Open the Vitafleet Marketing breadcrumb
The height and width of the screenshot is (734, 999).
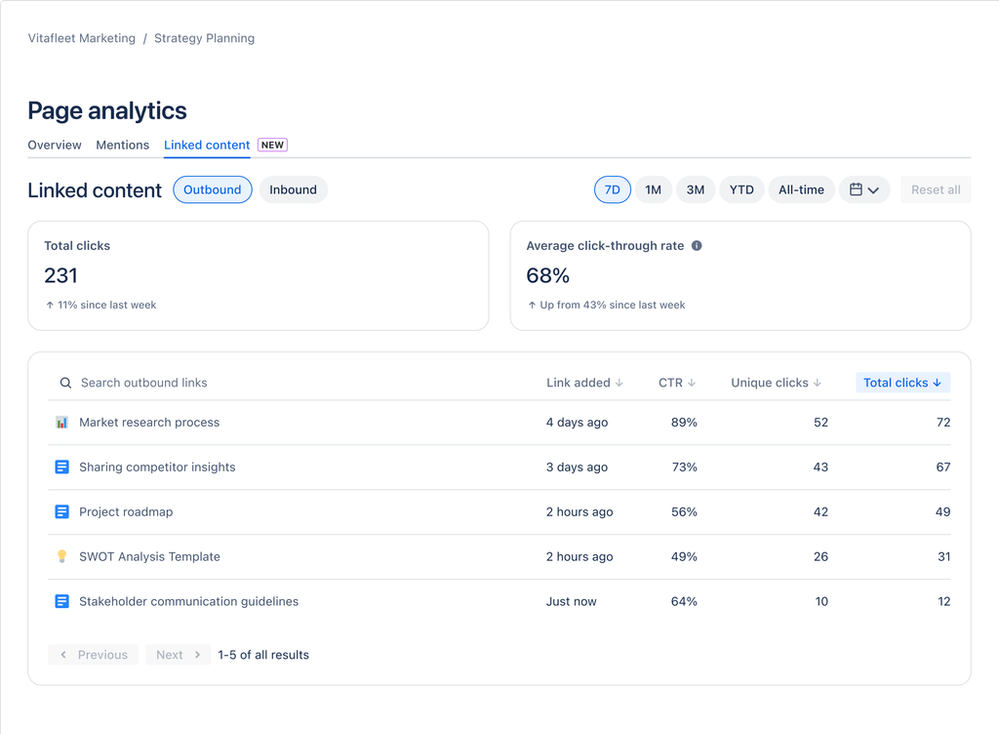pos(82,38)
